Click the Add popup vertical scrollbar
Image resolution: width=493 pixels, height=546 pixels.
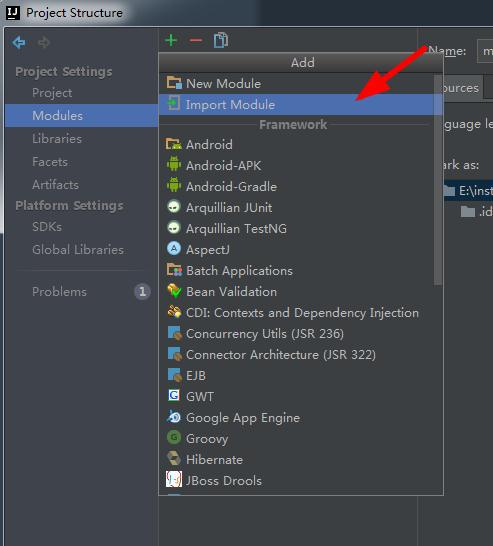point(438,179)
